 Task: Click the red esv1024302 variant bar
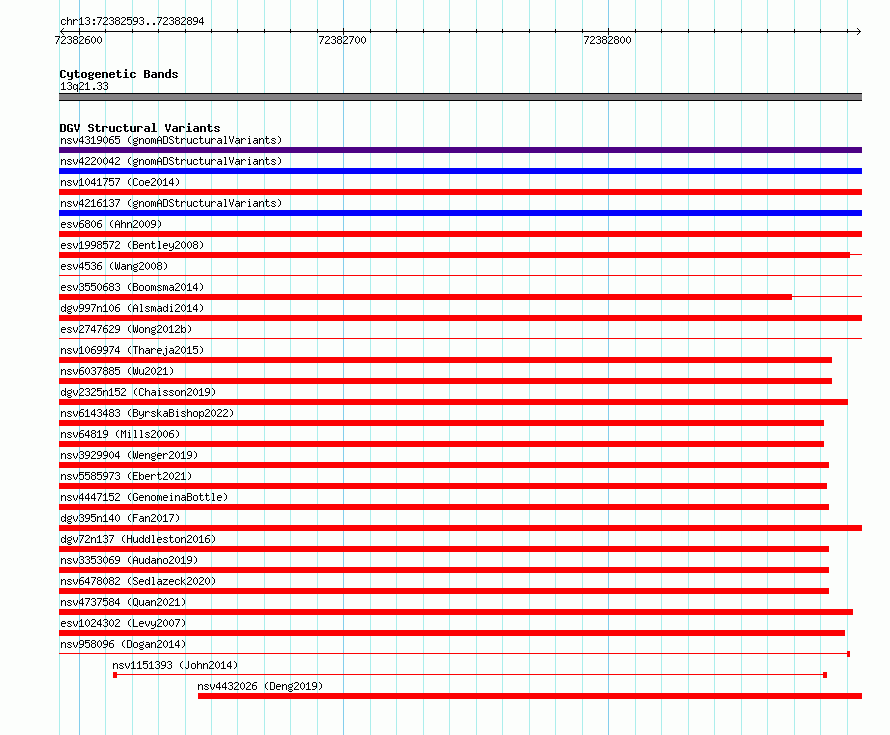point(452,633)
